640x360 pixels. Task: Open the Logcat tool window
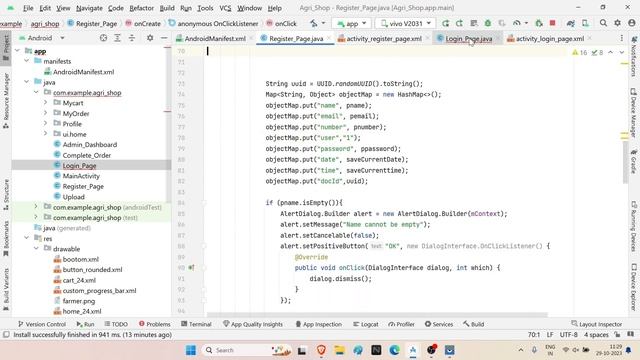click(366, 324)
